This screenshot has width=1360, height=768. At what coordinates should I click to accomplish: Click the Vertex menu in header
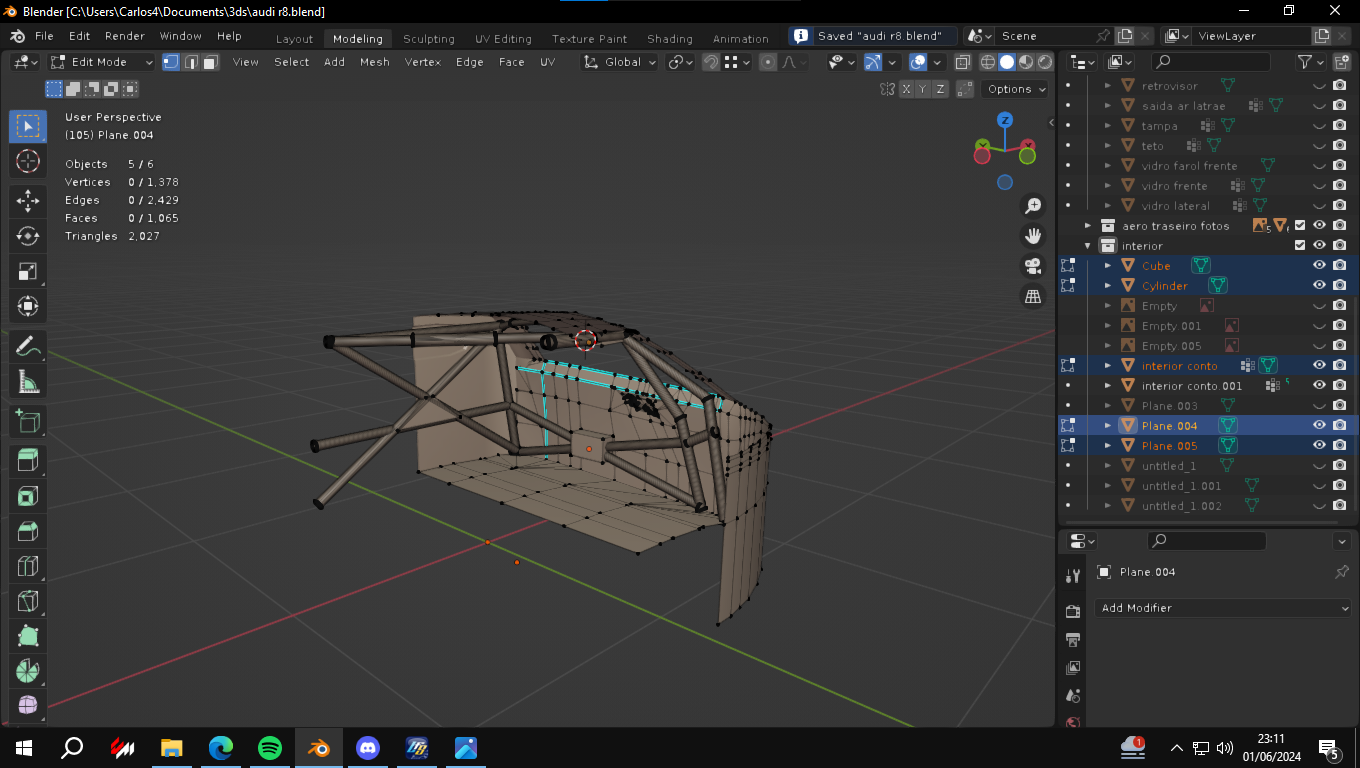point(422,62)
